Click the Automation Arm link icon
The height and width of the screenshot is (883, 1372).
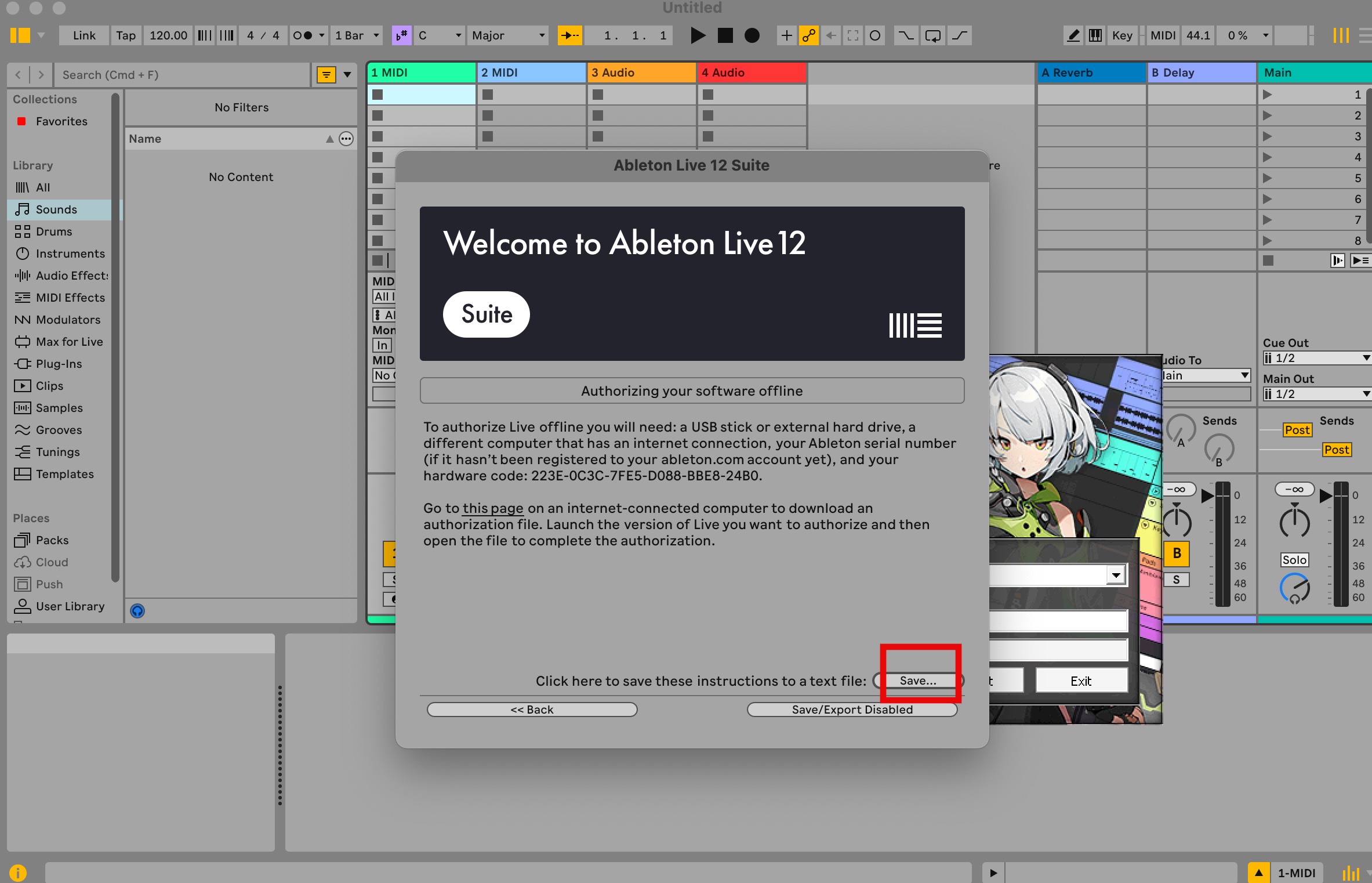point(809,36)
